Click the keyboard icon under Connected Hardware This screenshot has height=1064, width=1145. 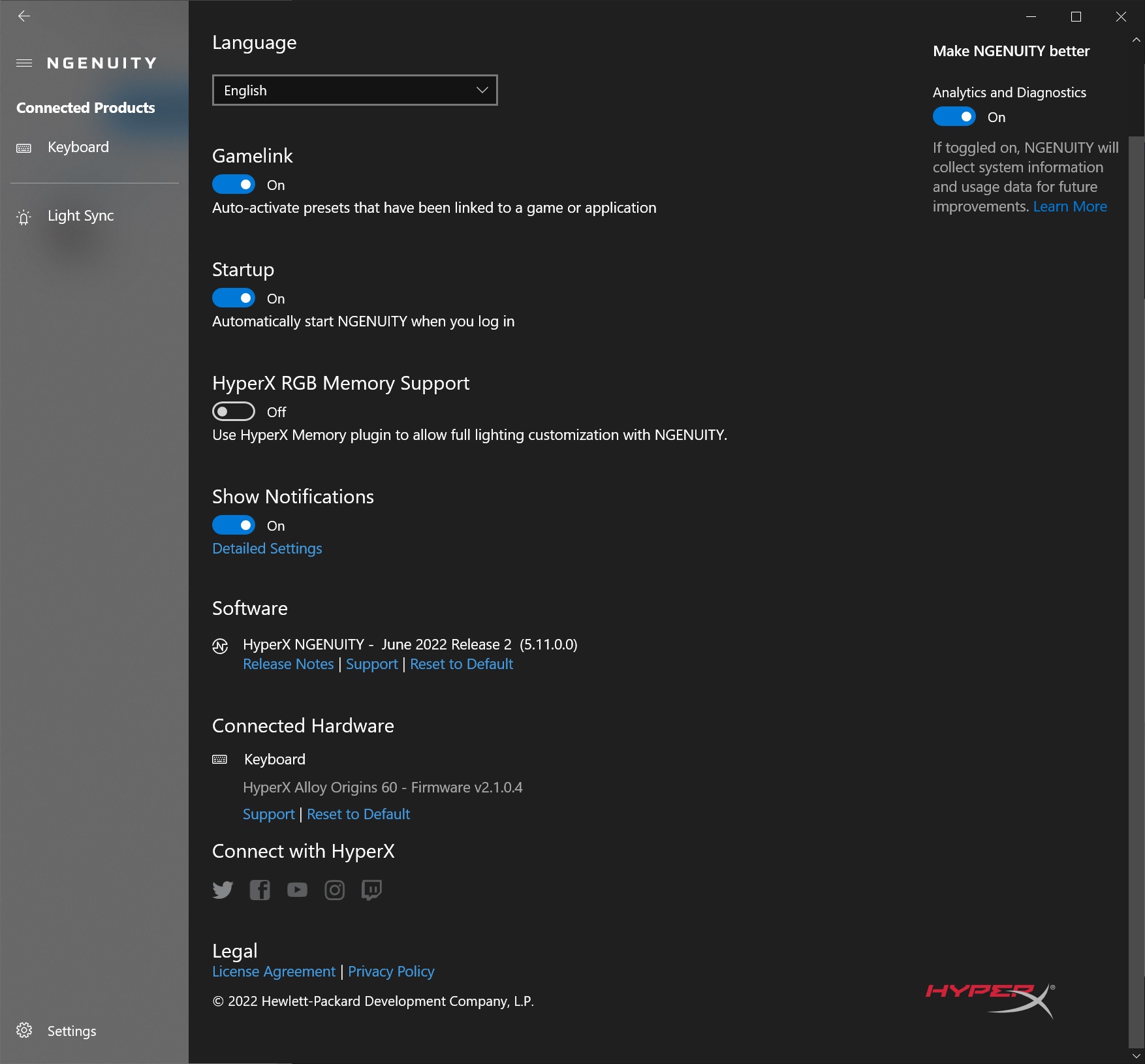click(220, 759)
